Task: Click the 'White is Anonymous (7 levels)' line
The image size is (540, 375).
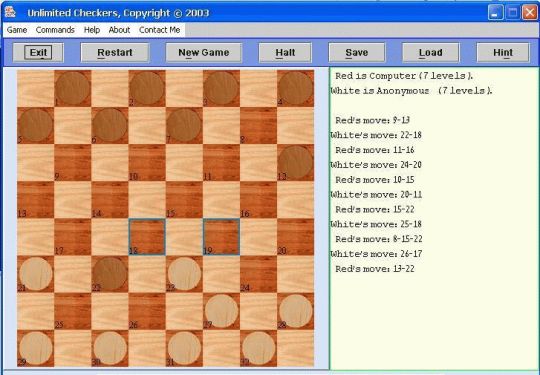Action: 412,91
